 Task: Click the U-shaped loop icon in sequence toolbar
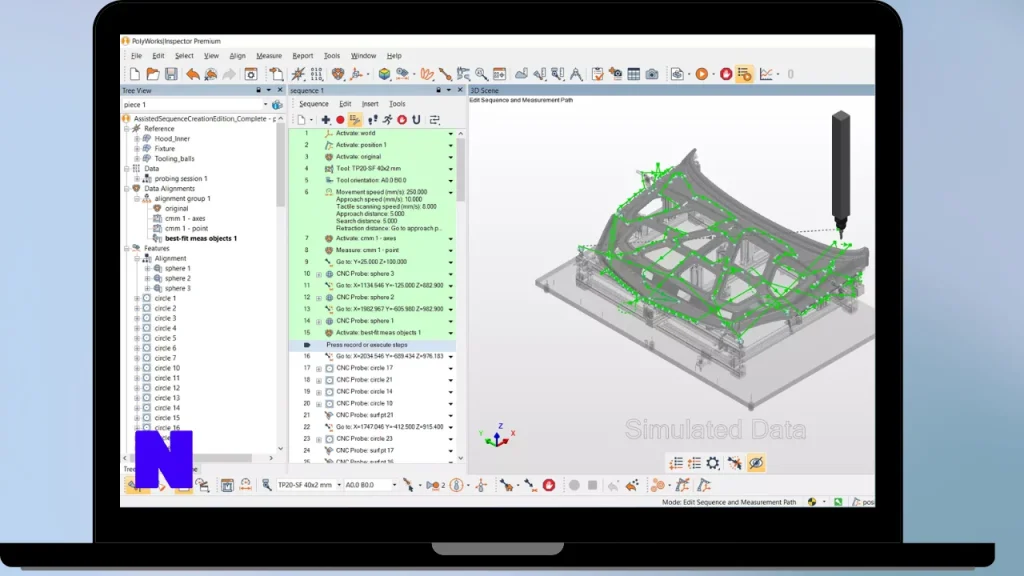point(416,120)
